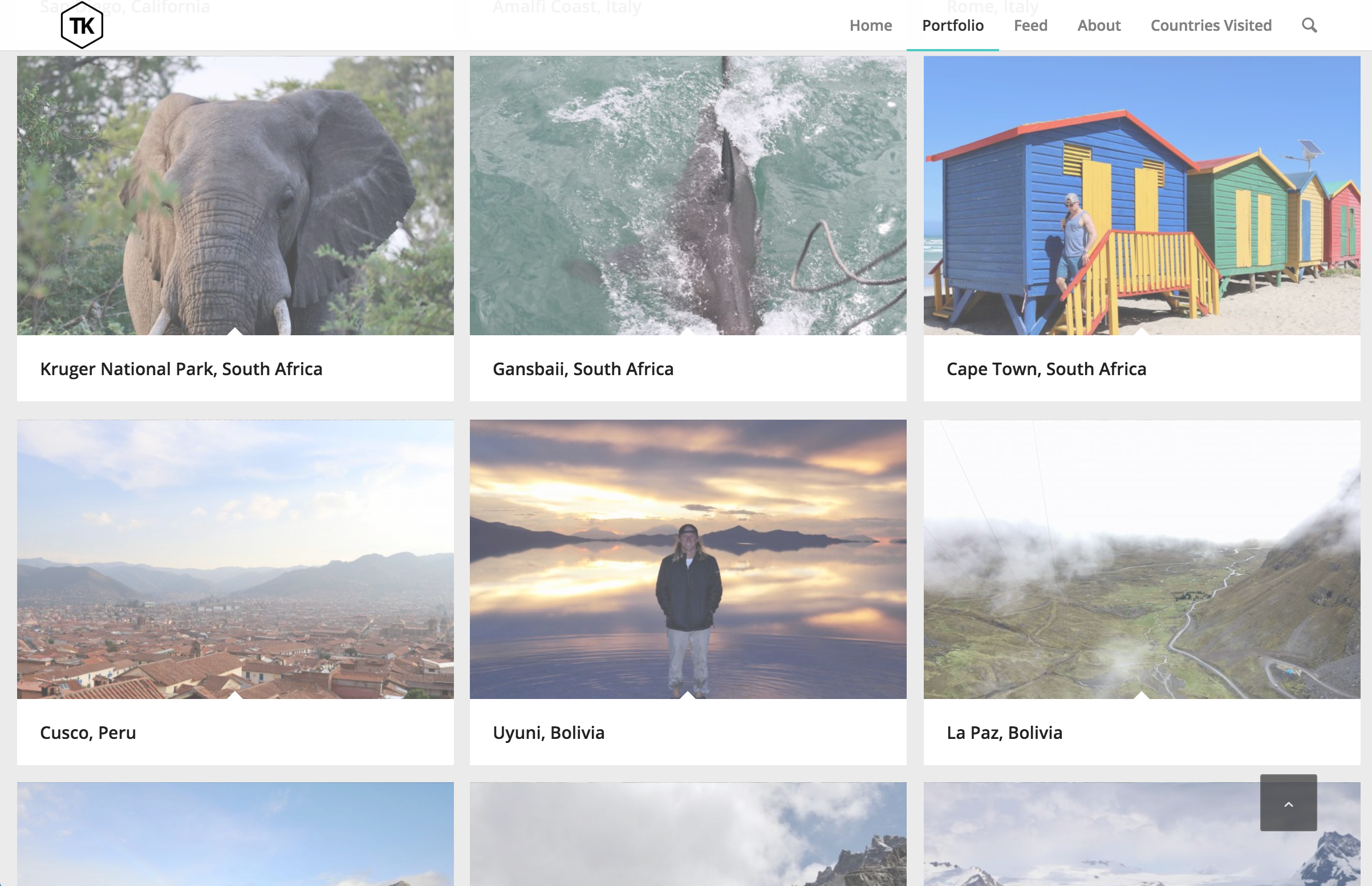Click the TK hexagon logo
Viewport: 1372px width, 886px height.
82,25
